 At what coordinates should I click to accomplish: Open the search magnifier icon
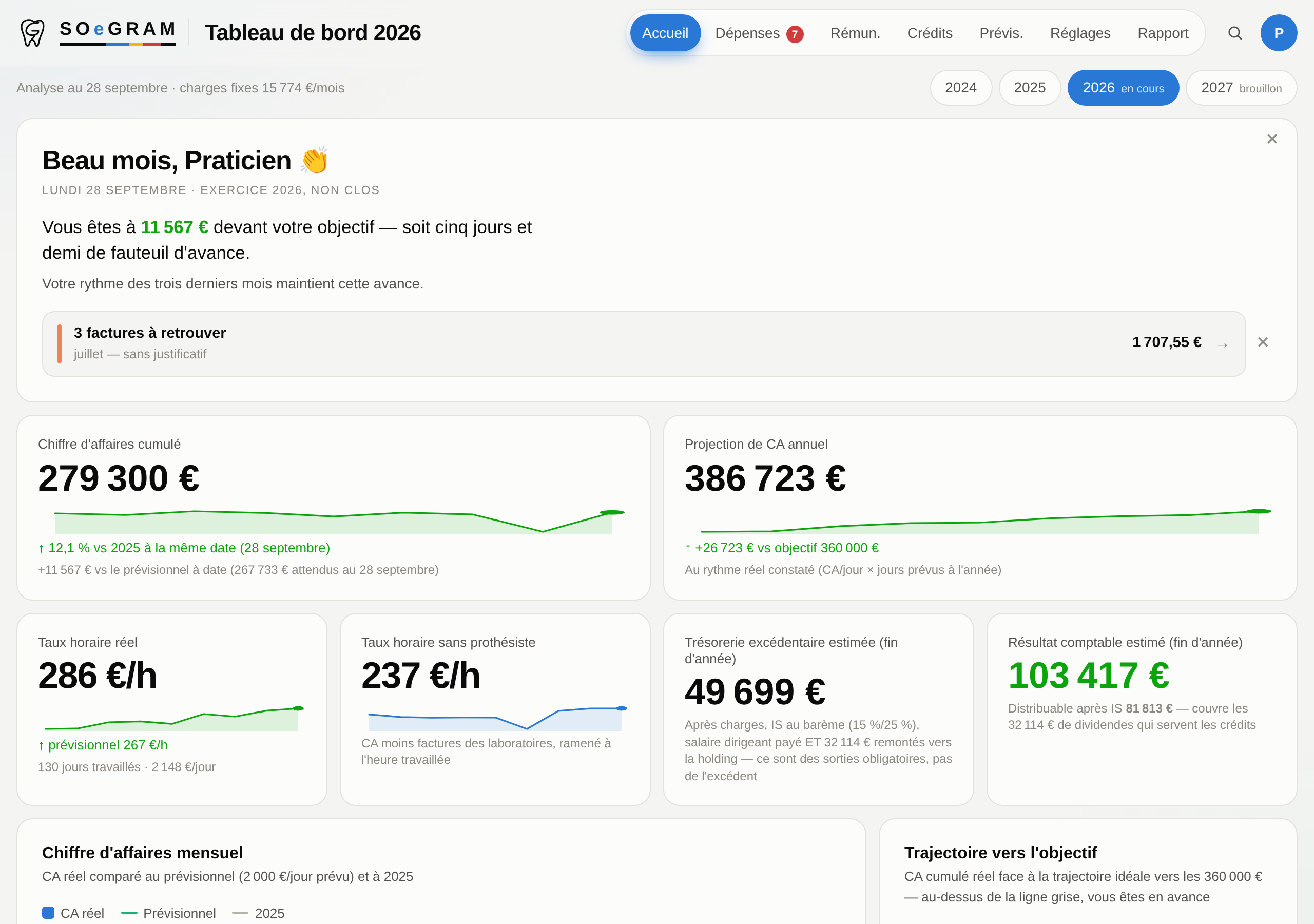pyautogui.click(x=1234, y=33)
